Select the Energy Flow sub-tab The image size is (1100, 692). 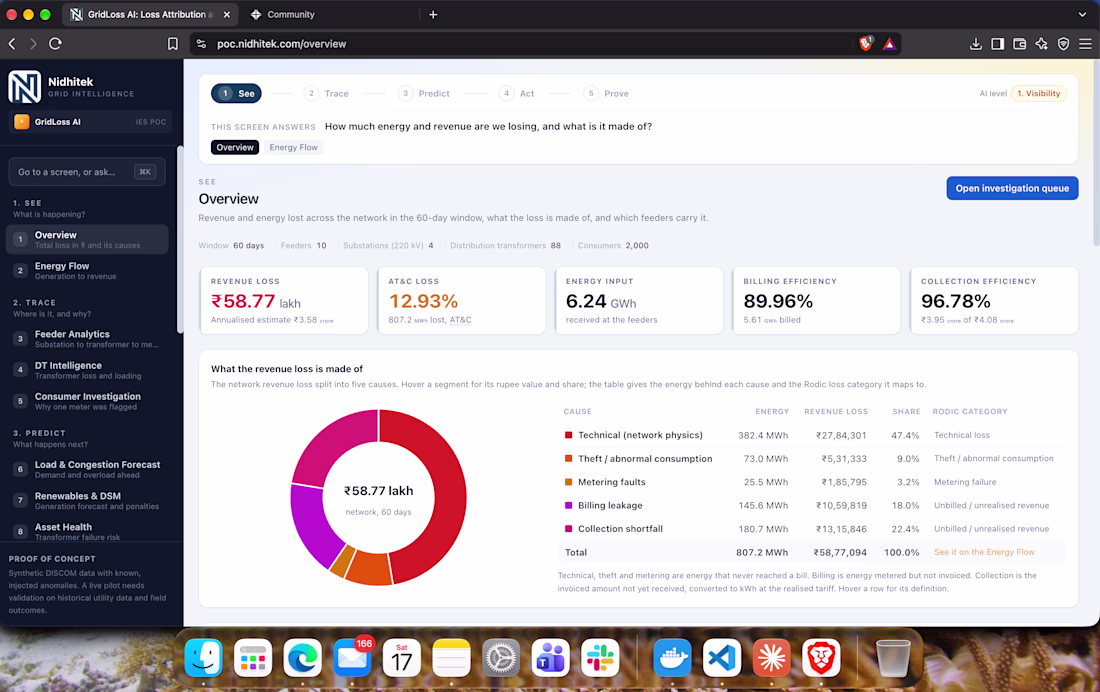tap(293, 147)
